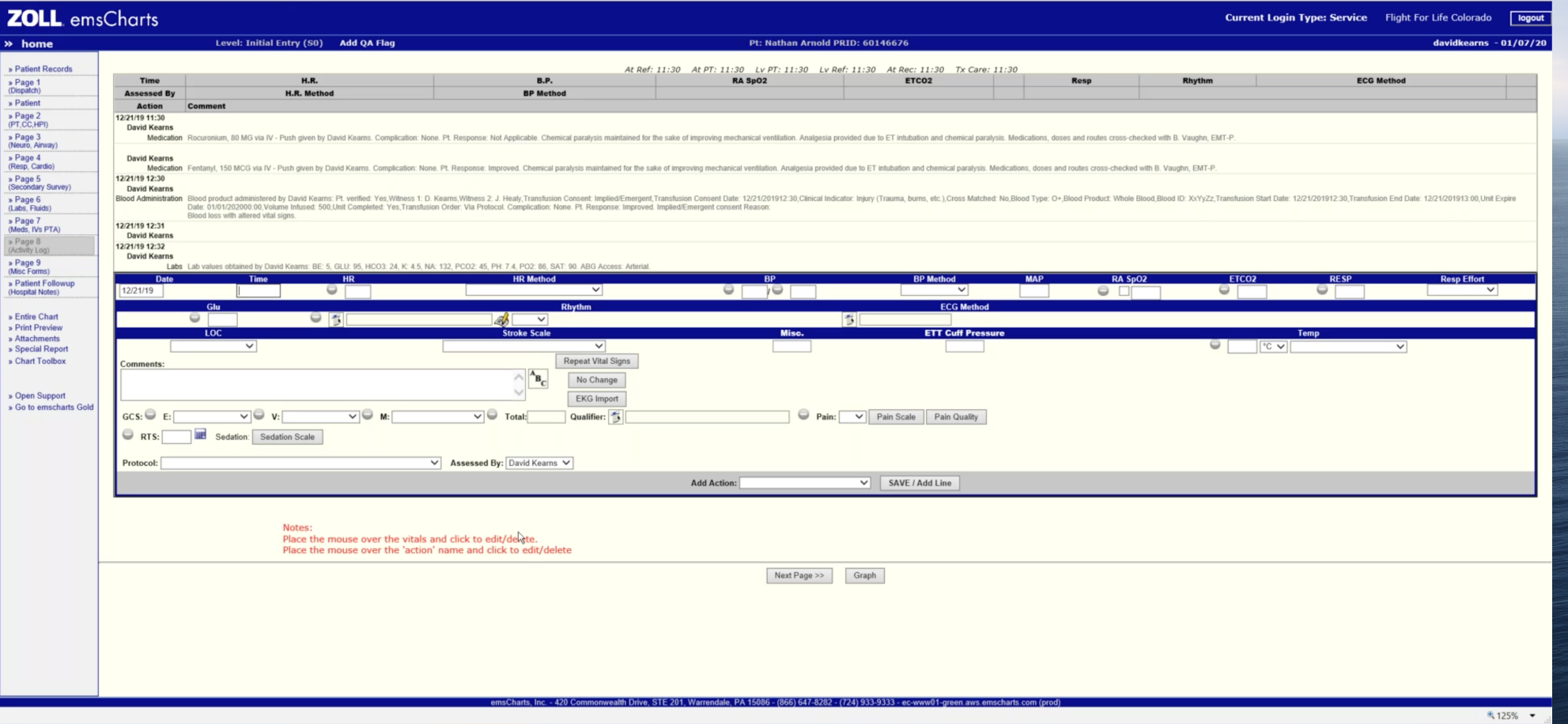Click the copy-previous icon beside the Rhythm field
1568x724 pixels.
[337, 319]
